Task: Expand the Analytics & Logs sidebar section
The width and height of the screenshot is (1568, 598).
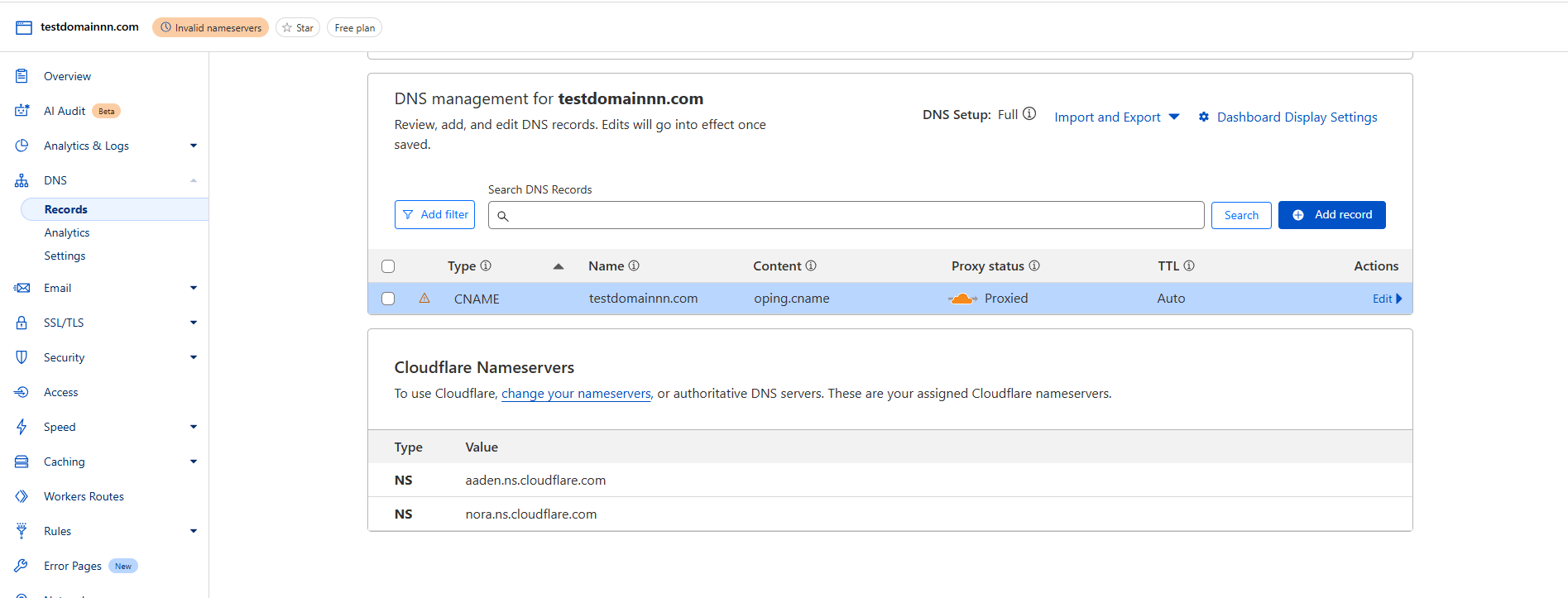Action: tap(194, 146)
